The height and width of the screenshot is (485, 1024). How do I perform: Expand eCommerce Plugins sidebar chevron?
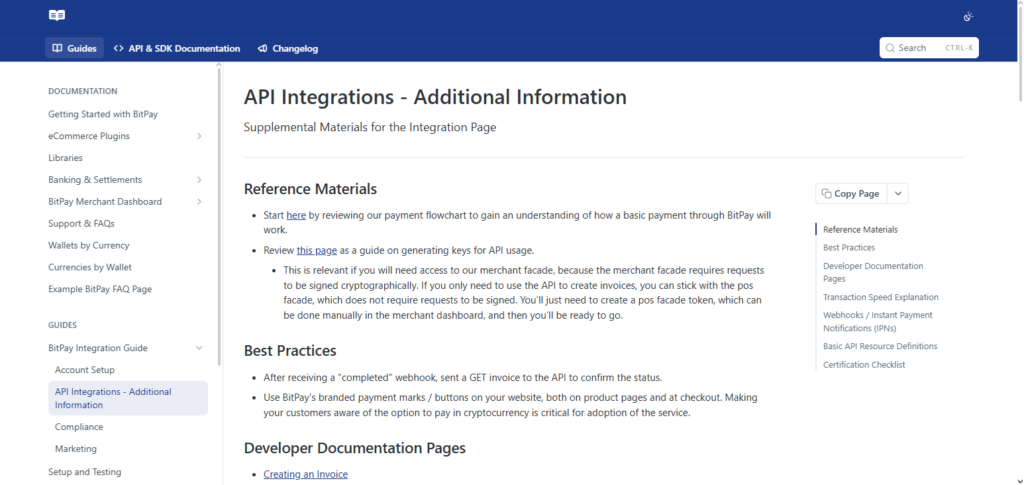199,136
